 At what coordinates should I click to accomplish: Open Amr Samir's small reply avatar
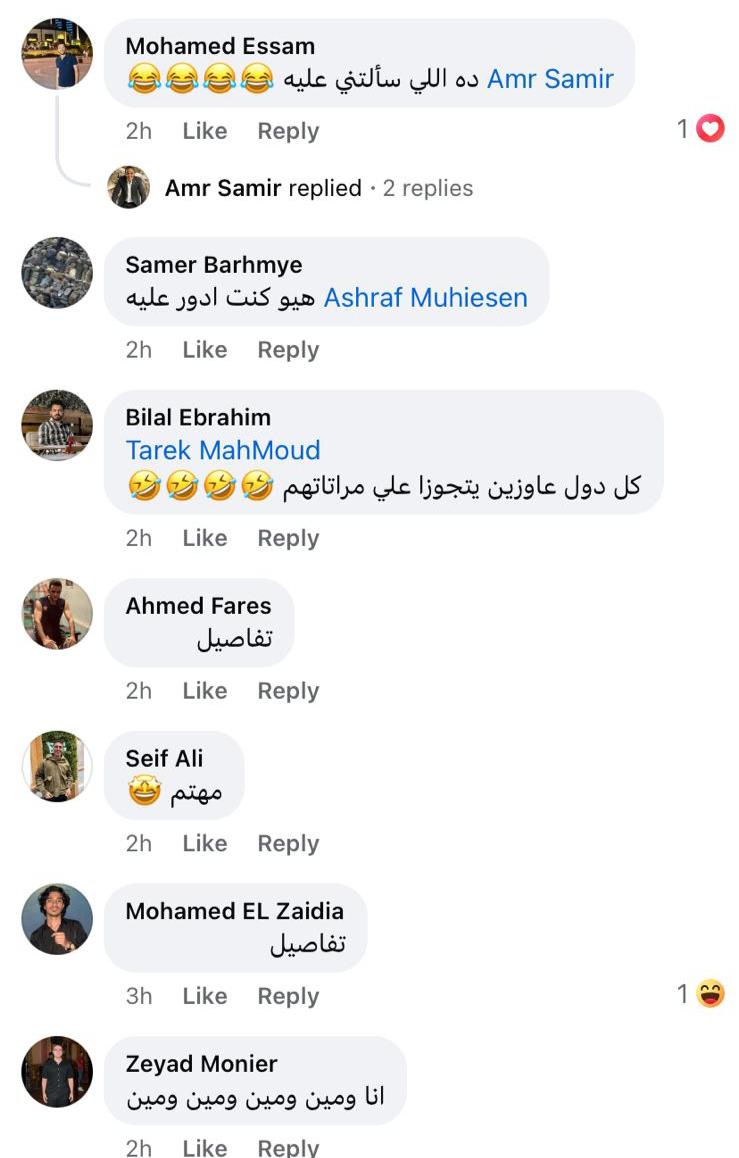tap(129, 188)
